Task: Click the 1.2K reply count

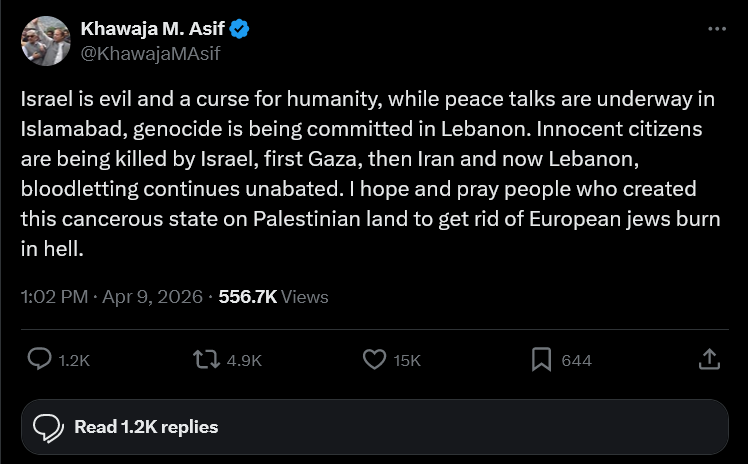Action: (74, 360)
